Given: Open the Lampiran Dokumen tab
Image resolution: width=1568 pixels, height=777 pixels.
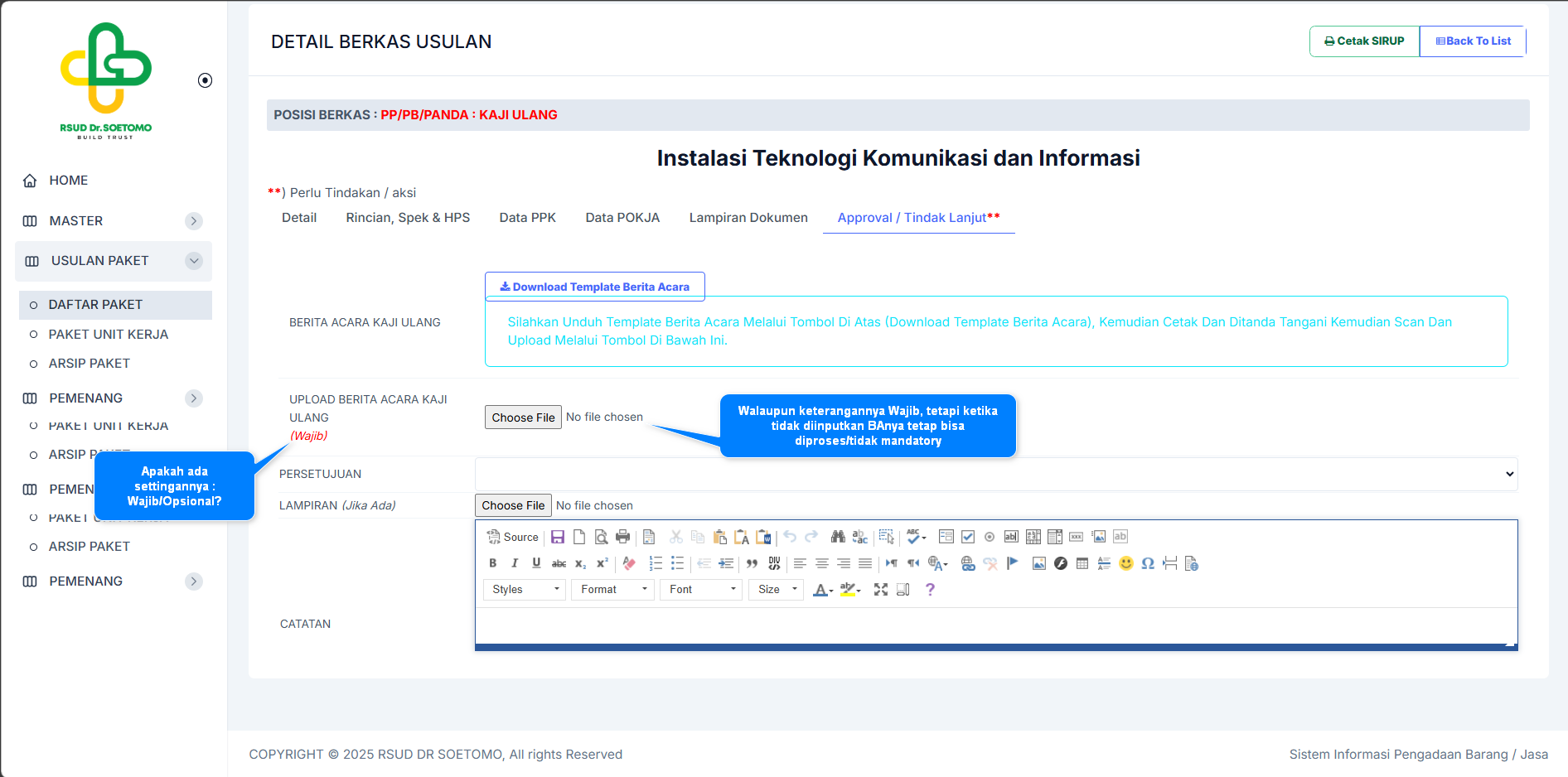Looking at the screenshot, I should pyautogui.click(x=748, y=218).
